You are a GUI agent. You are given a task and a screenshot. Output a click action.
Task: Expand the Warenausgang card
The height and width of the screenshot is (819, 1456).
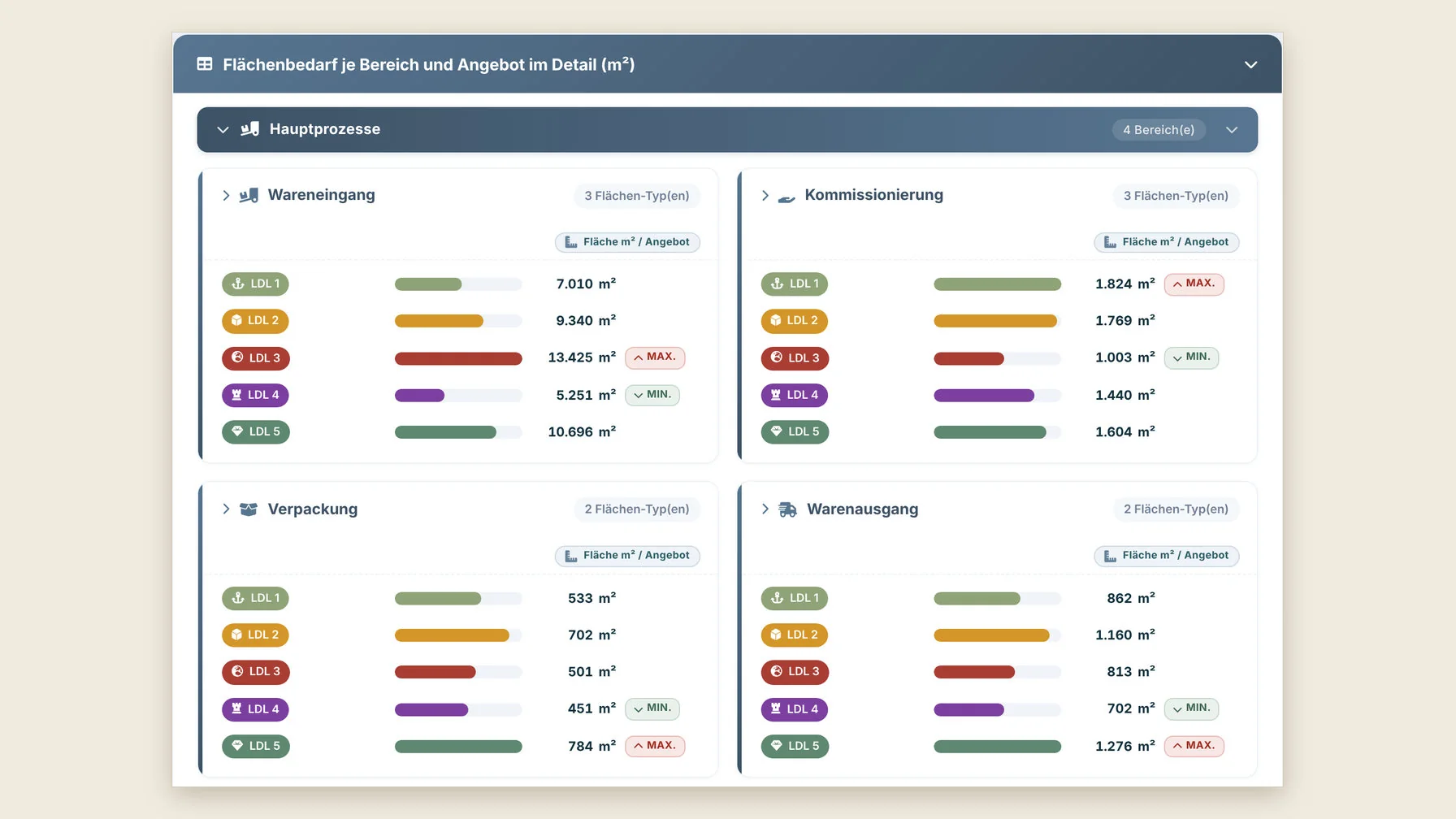coord(765,509)
